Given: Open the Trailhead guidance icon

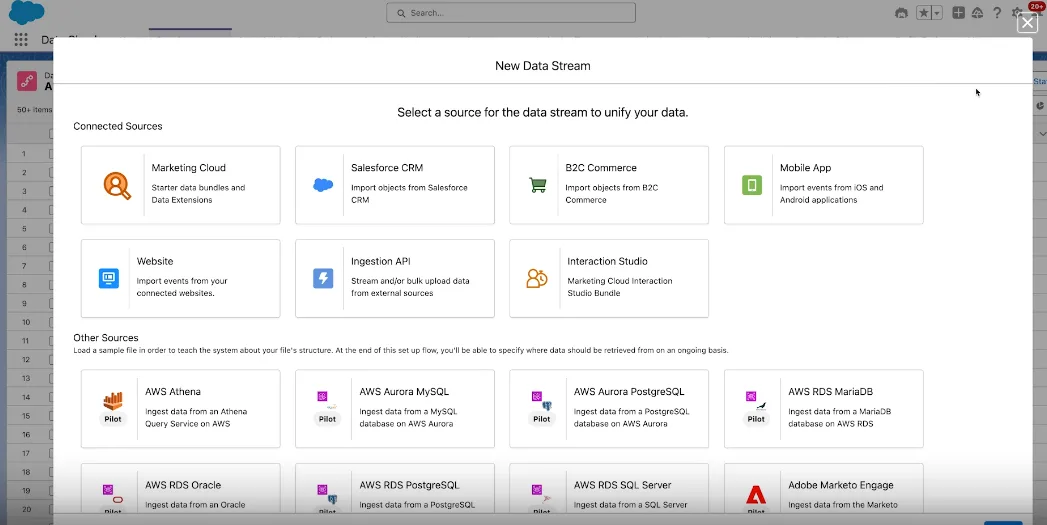Looking at the screenshot, I should 901,13.
